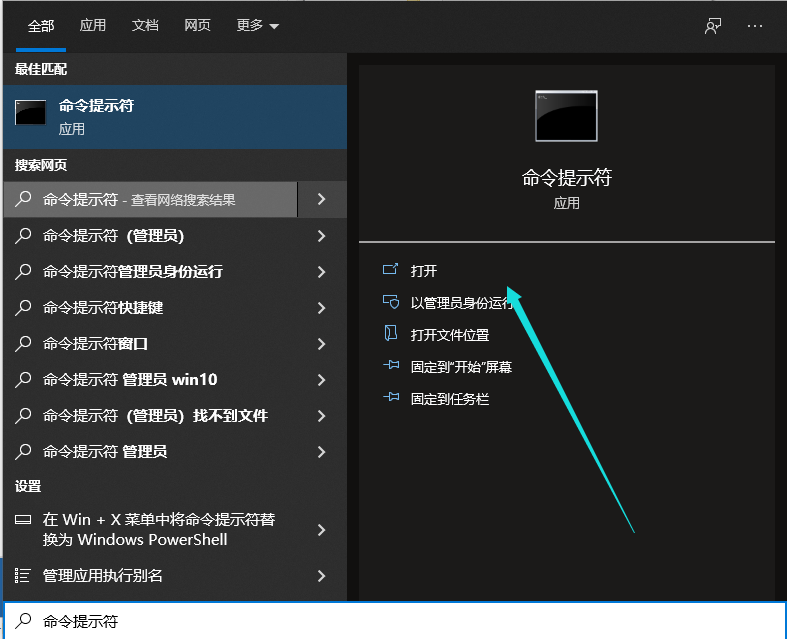
Task: Expand arrow for 命令提示符快捷键 suggestion
Action: click(x=321, y=308)
